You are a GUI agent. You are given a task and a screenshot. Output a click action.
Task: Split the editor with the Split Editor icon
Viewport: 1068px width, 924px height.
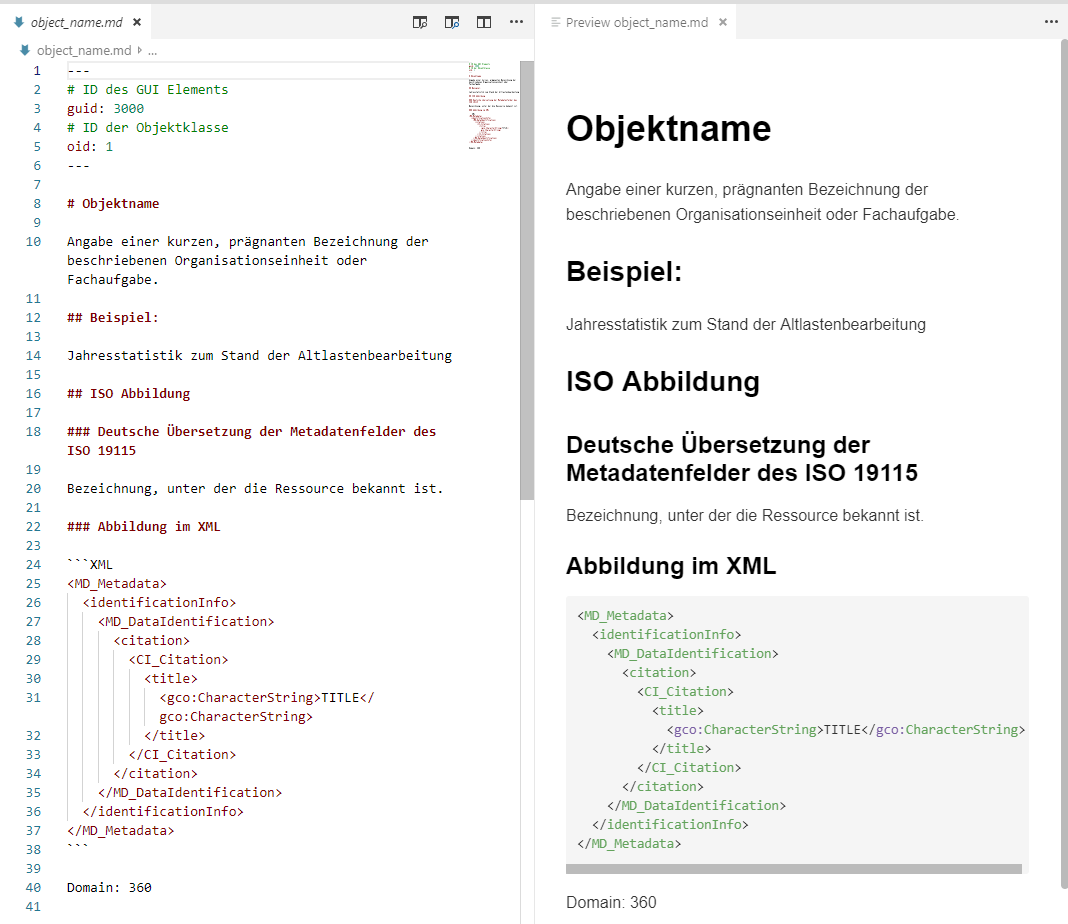(483, 21)
